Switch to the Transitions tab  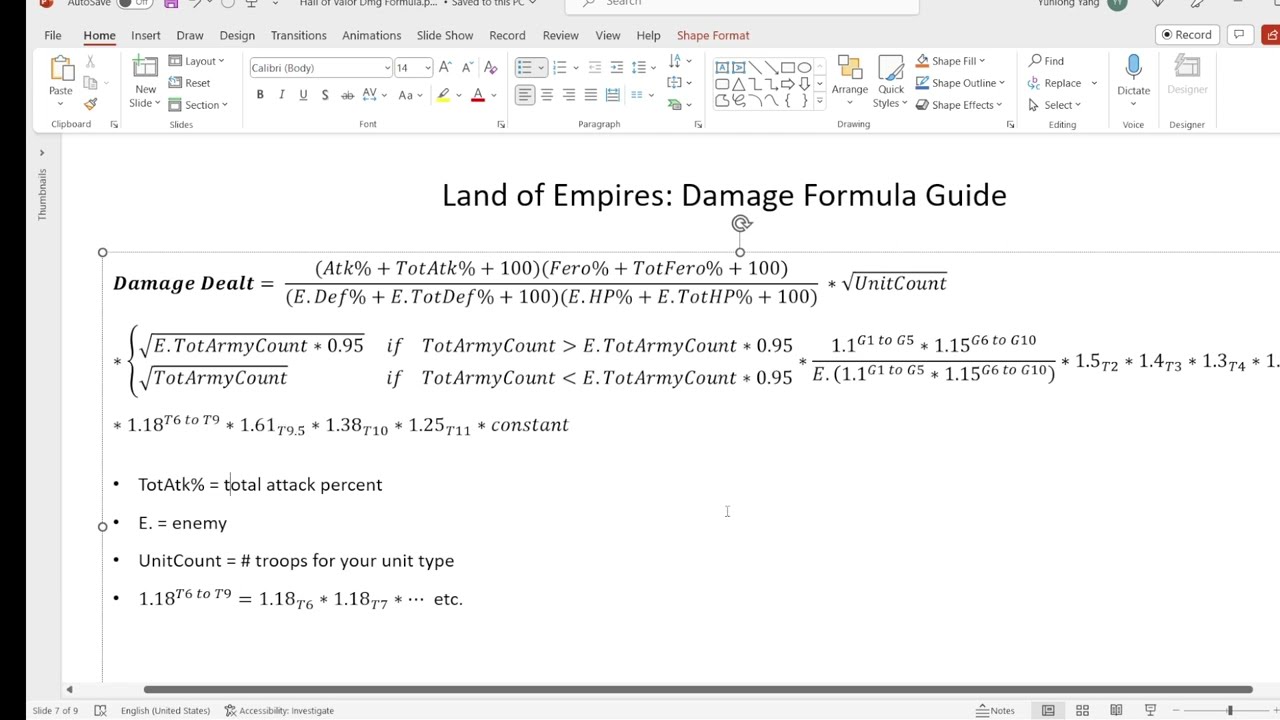pos(298,35)
